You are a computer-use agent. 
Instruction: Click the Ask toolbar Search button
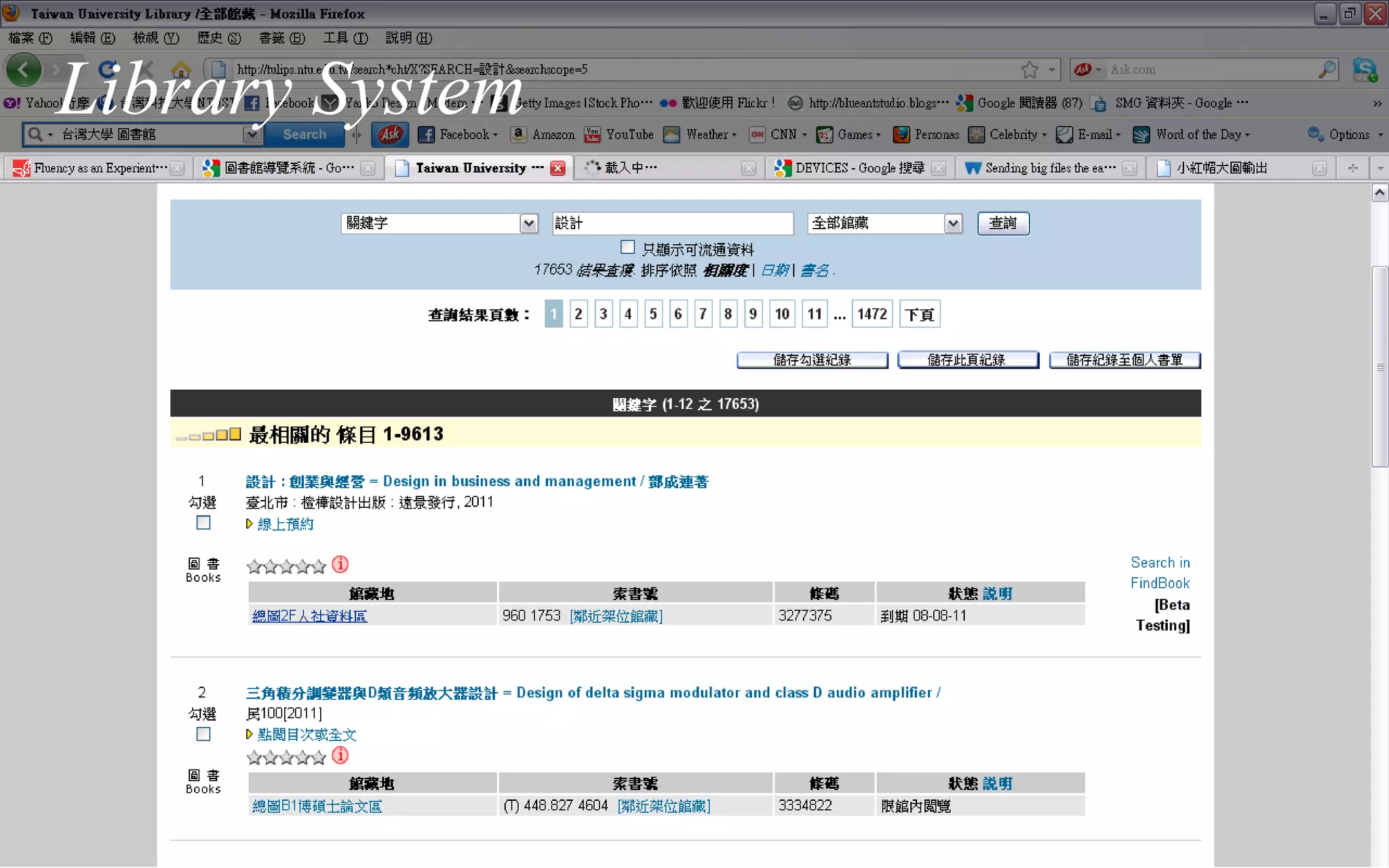click(x=305, y=134)
